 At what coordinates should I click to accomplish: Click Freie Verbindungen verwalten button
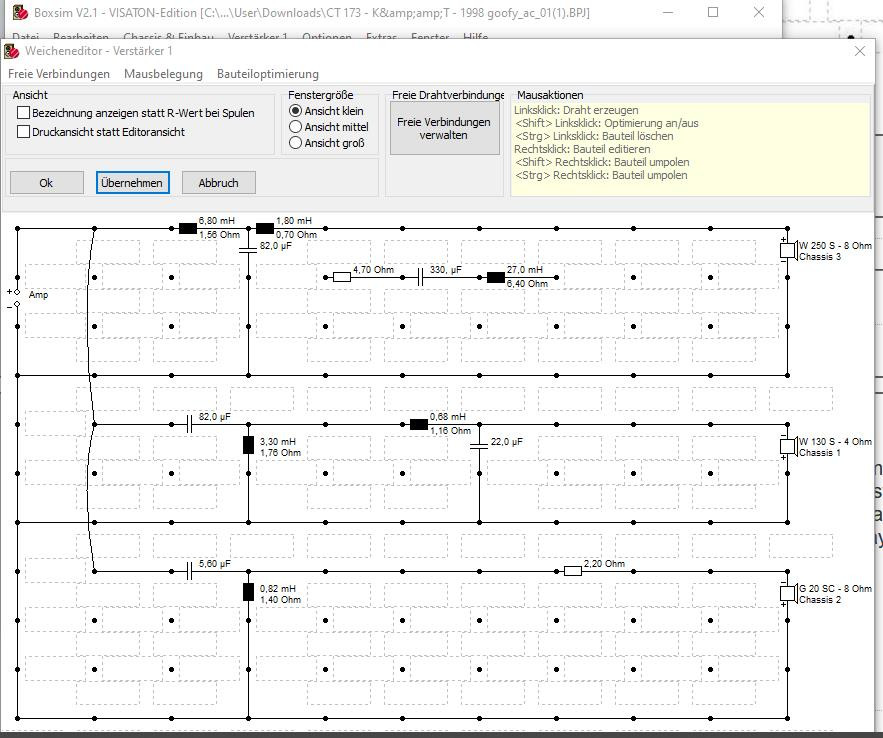tap(444, 128)
